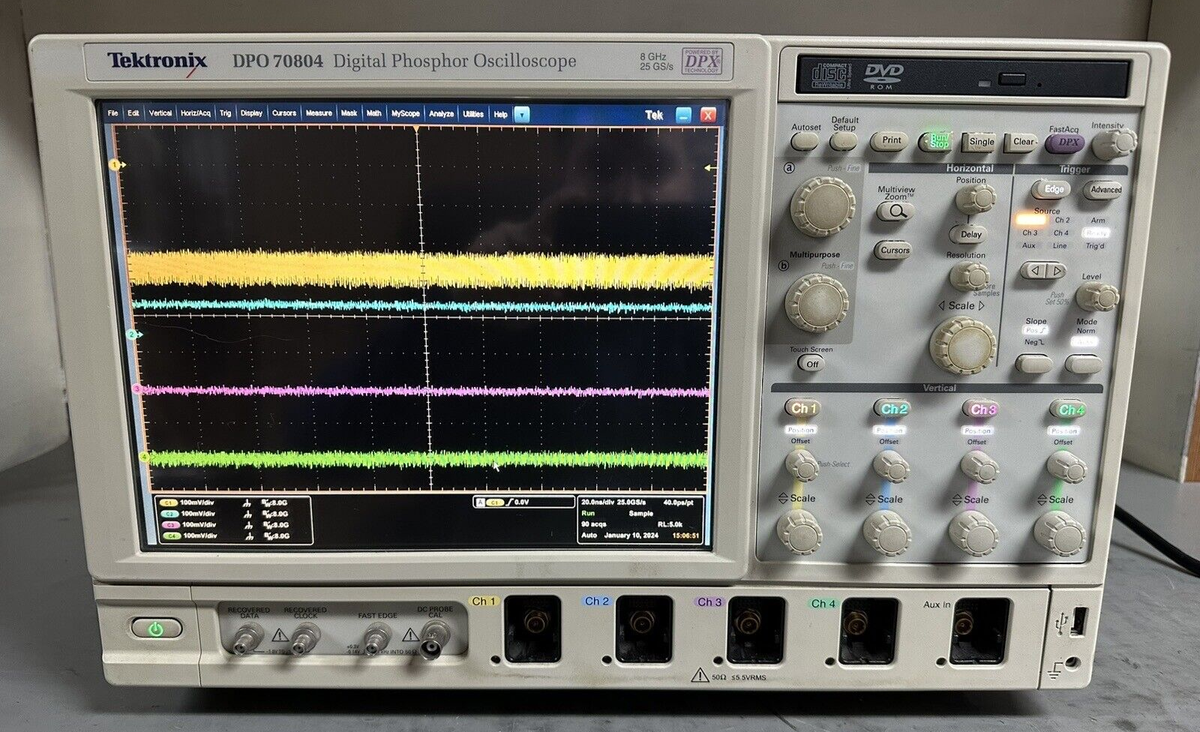Toggle the Ch 4 vertical channel button
The image size is (1200, 732).
(x=1068, y=409)
